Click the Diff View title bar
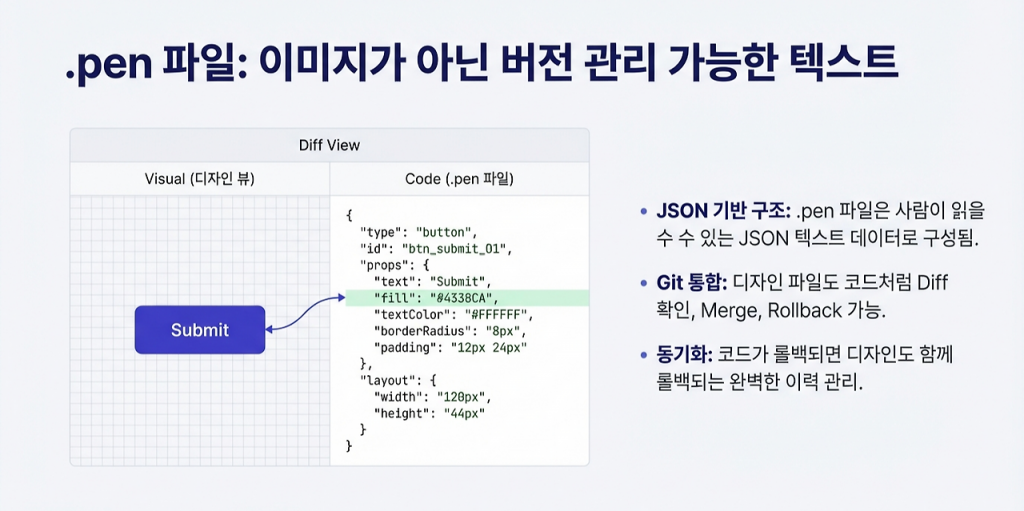This screenshot has height=511, width=1024. pyautogui.click(x=329, y=145)
